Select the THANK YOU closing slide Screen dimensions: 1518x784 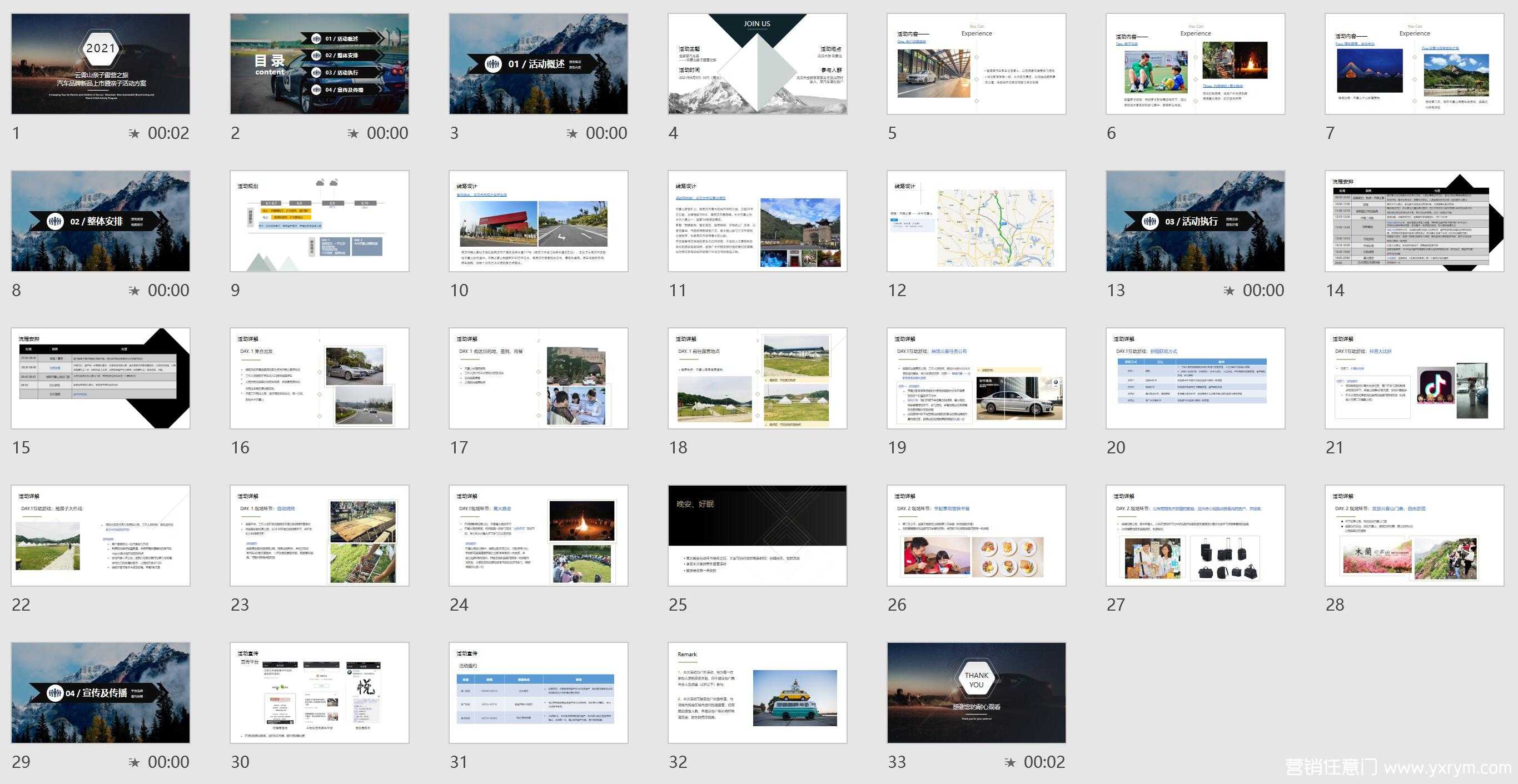point(977,693)
